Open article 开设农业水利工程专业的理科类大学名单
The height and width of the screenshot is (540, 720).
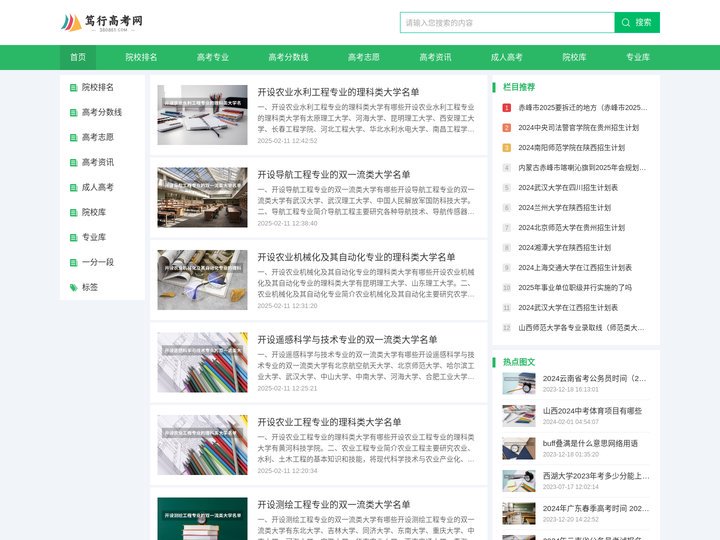tap(338, 92)
